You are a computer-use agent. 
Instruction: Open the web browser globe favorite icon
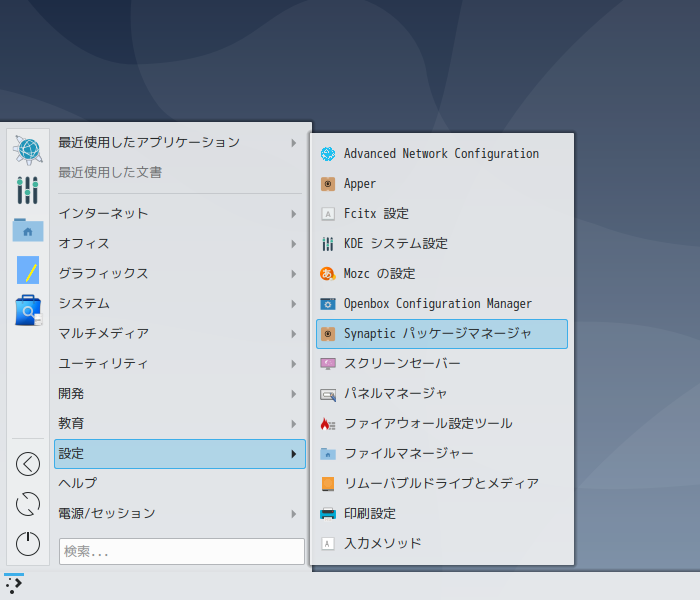pos(28,150)
